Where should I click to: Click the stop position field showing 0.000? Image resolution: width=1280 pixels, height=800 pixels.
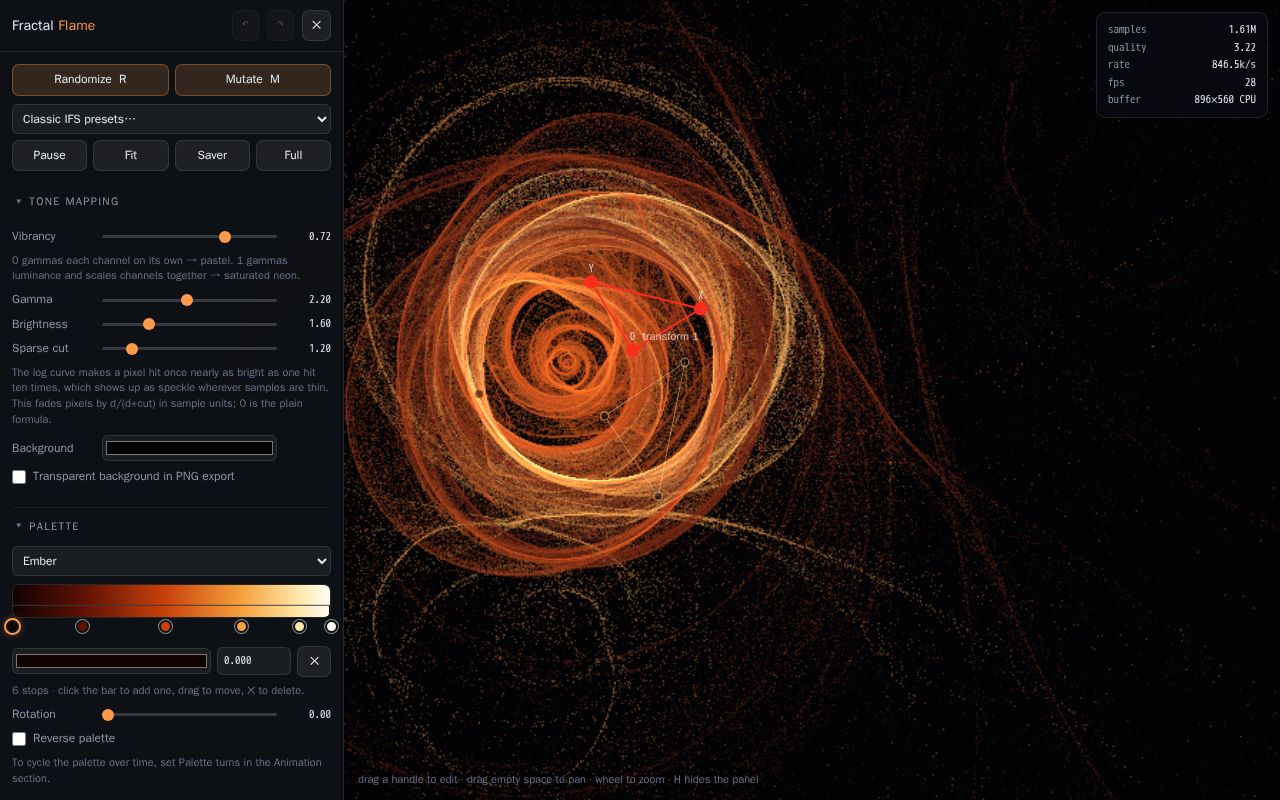point(253,661)
